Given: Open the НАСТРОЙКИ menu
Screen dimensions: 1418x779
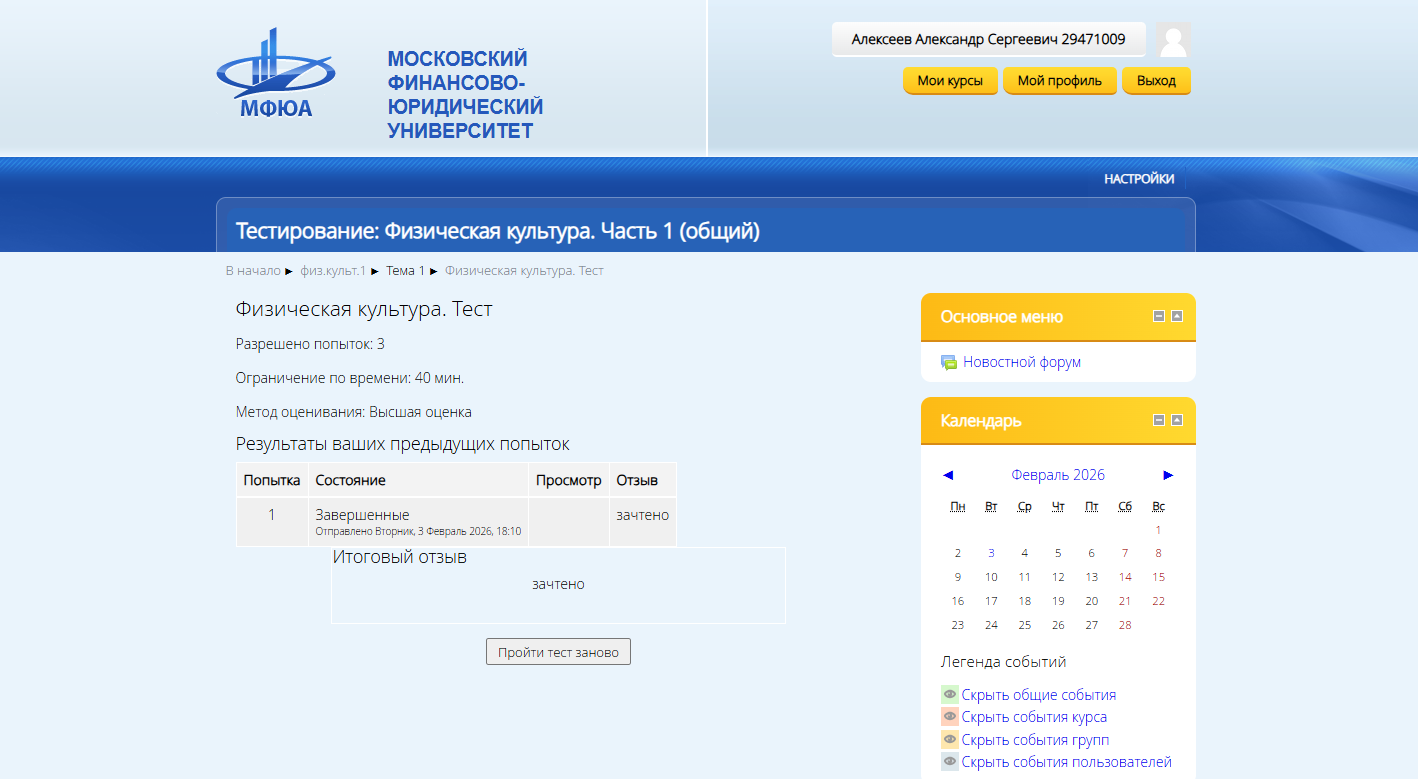Looking at the screenshot, I should (1139, 179).
